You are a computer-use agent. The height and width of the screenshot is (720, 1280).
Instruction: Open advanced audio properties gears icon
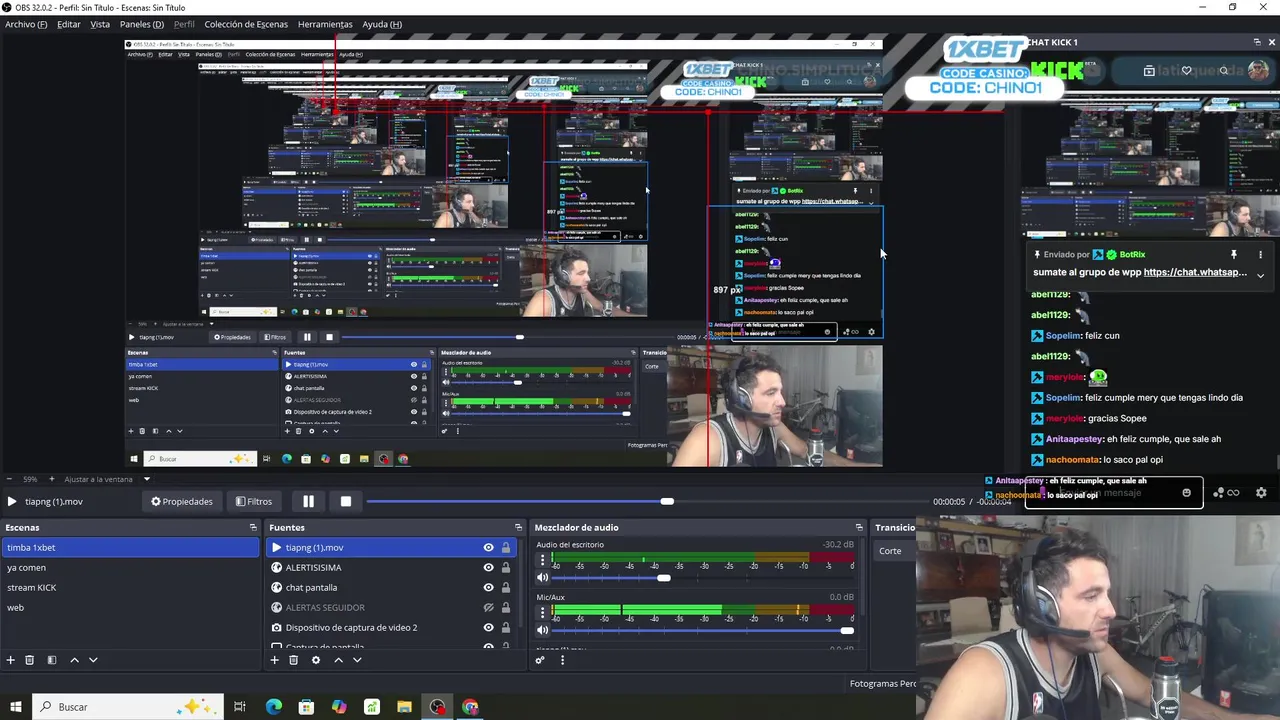[540, 660]
